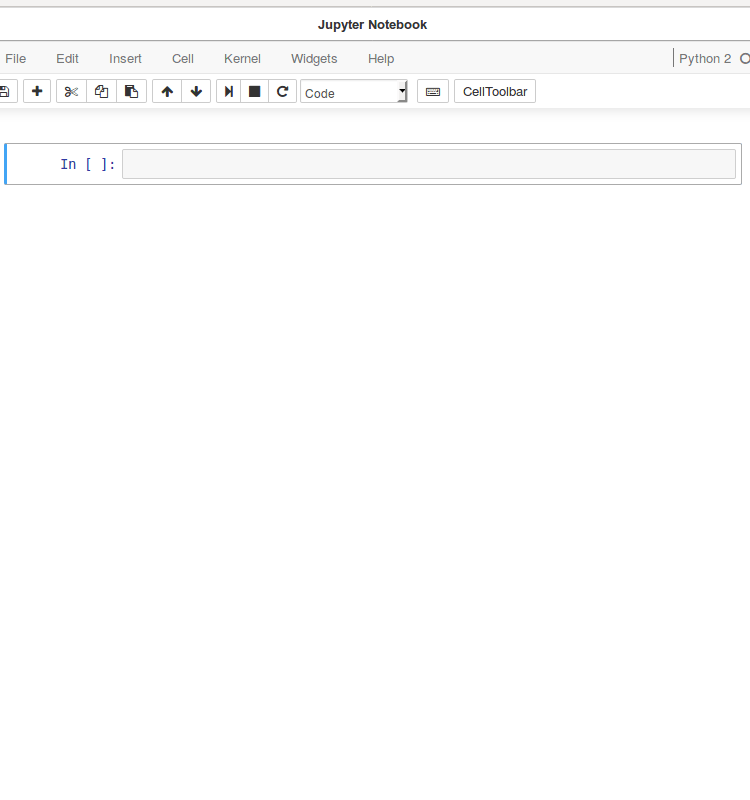Open the Edit menu
This screenshot has height=800, width=750.
[x=67, y=59]
